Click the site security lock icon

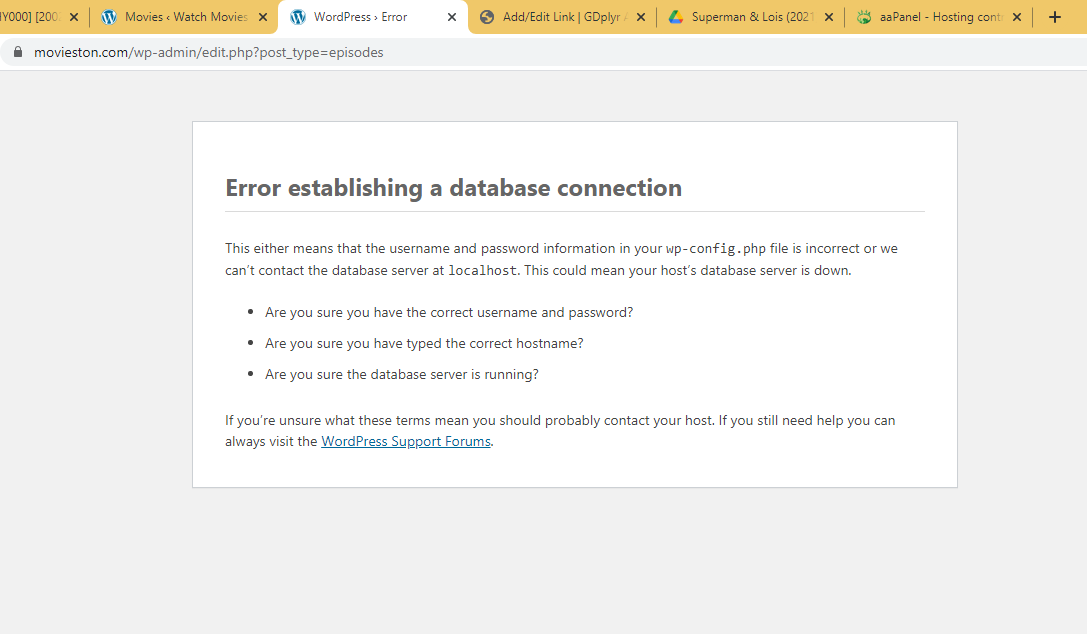17,52
